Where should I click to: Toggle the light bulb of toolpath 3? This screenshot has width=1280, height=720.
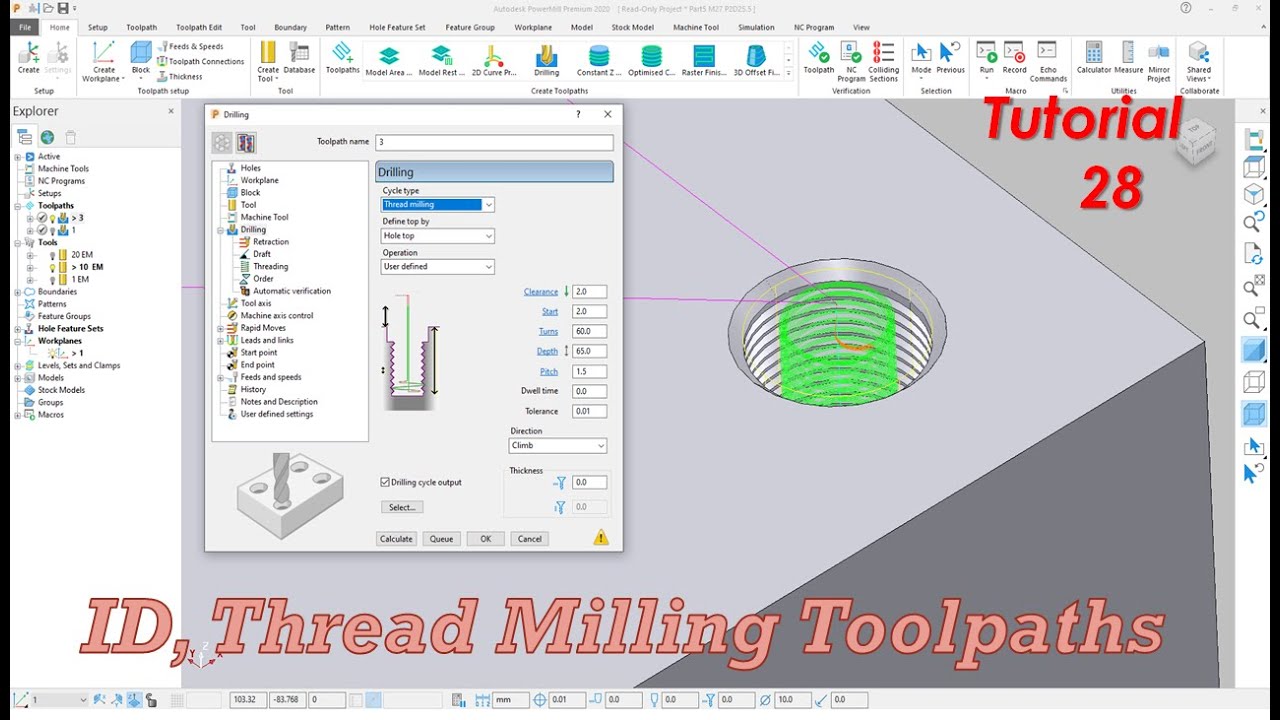[x=54, y=218]
